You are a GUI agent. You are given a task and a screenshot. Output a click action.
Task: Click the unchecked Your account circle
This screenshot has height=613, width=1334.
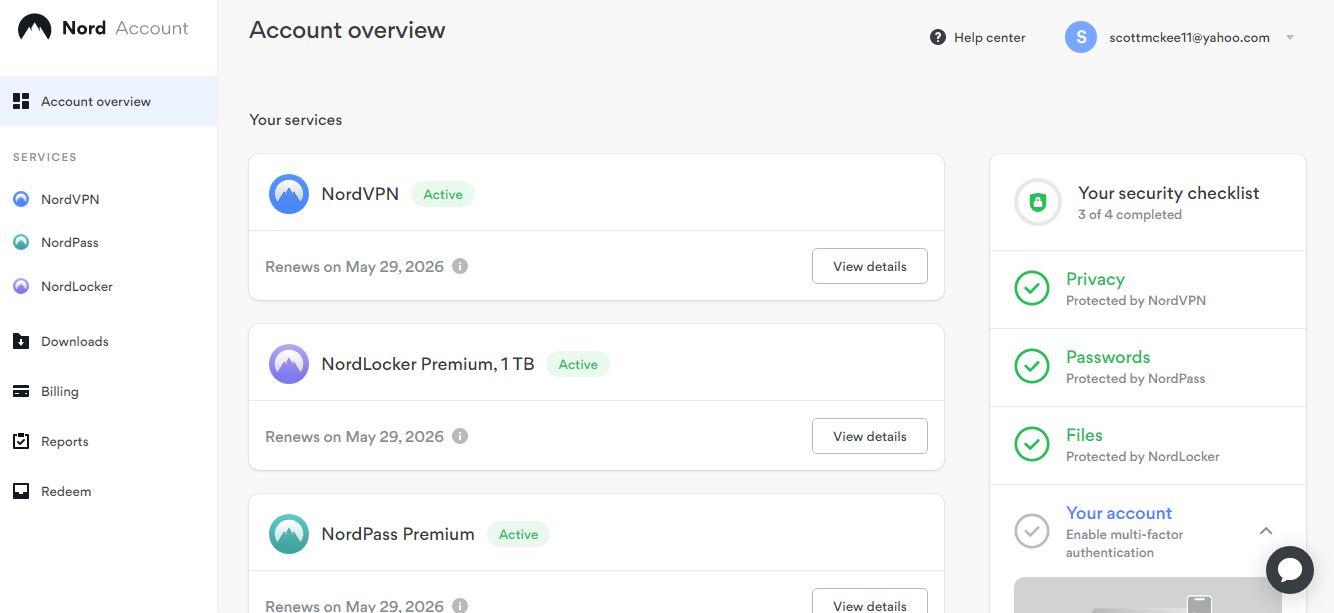(1032, 531)
